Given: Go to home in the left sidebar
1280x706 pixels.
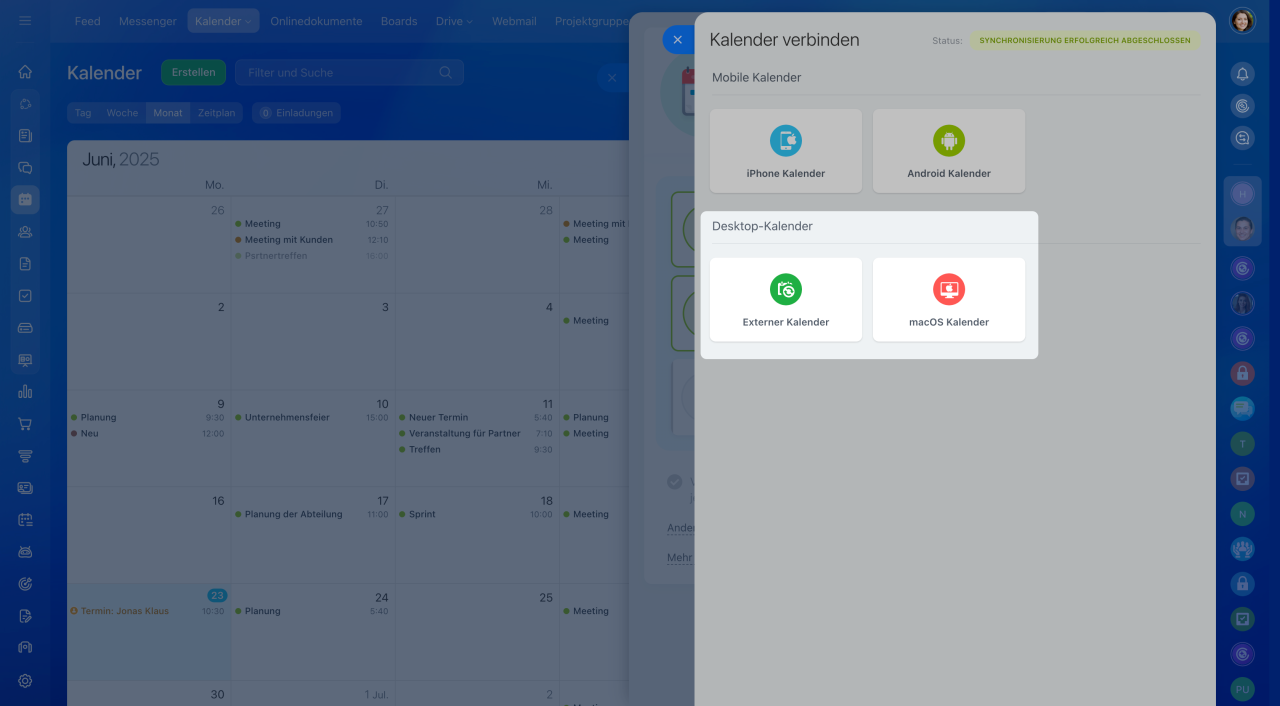Looking at the screenshot, I should 25,72.
